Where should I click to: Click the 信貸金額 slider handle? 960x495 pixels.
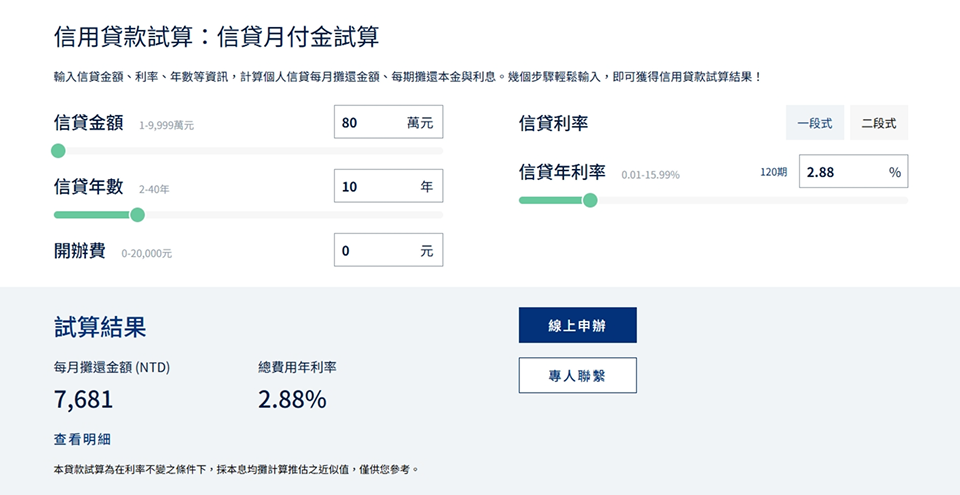58,151
